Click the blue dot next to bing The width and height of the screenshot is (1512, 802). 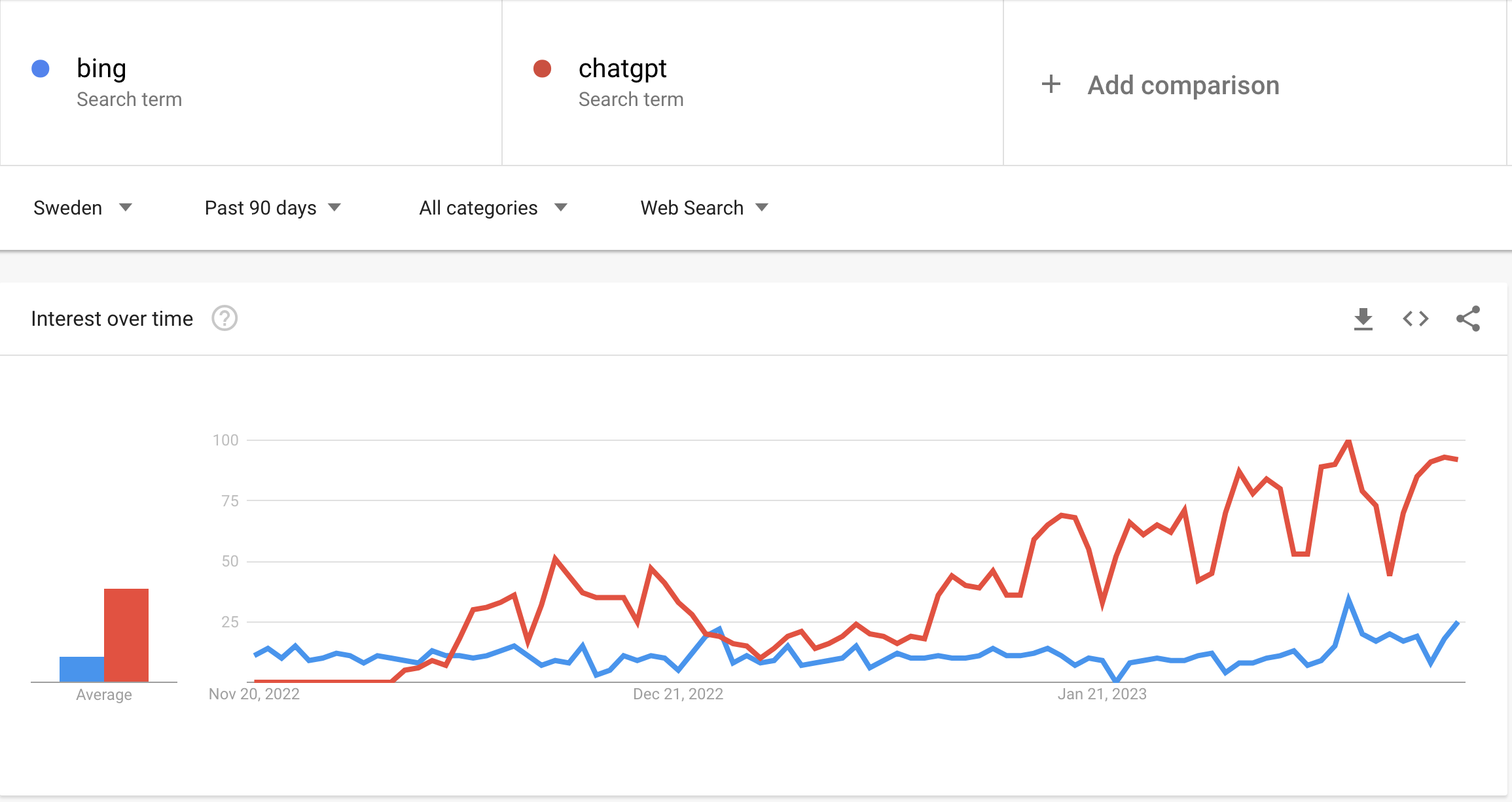tap(41, 69)
